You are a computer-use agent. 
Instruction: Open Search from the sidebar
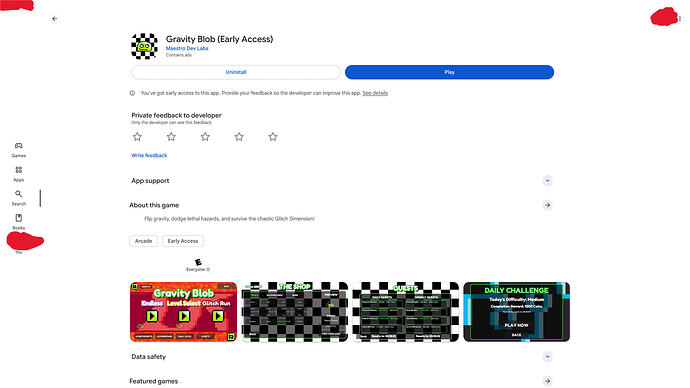18,198
